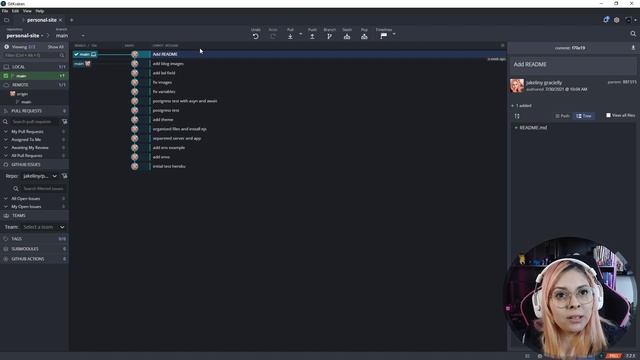Viewport: 640px width, 360px height.
Task: Expand the GITHUB ACTIONS section
Action: pyautogui.click(x=34, y=259)
